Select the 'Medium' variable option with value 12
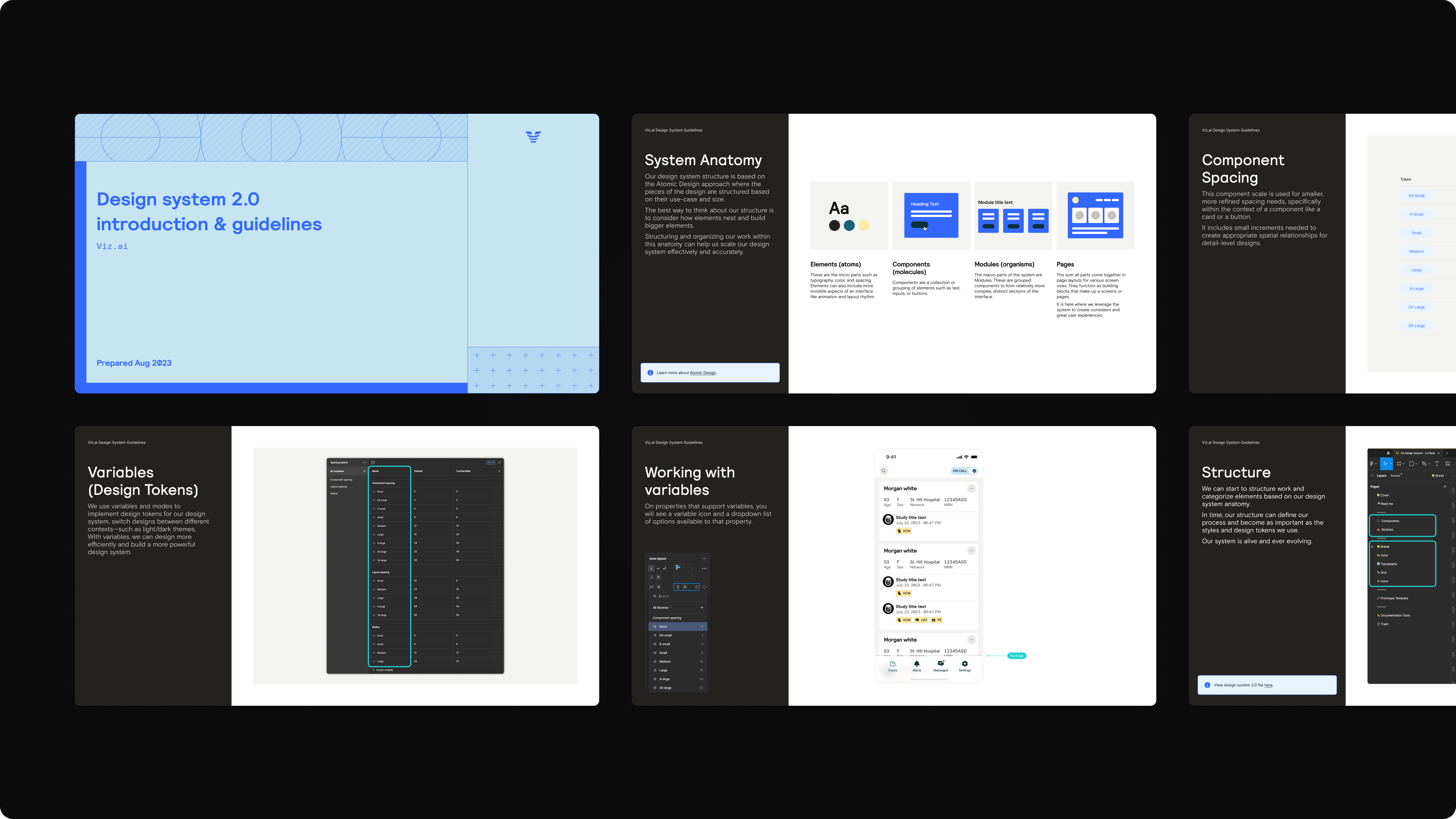The image size is (1456, 819). click(678, 661)
